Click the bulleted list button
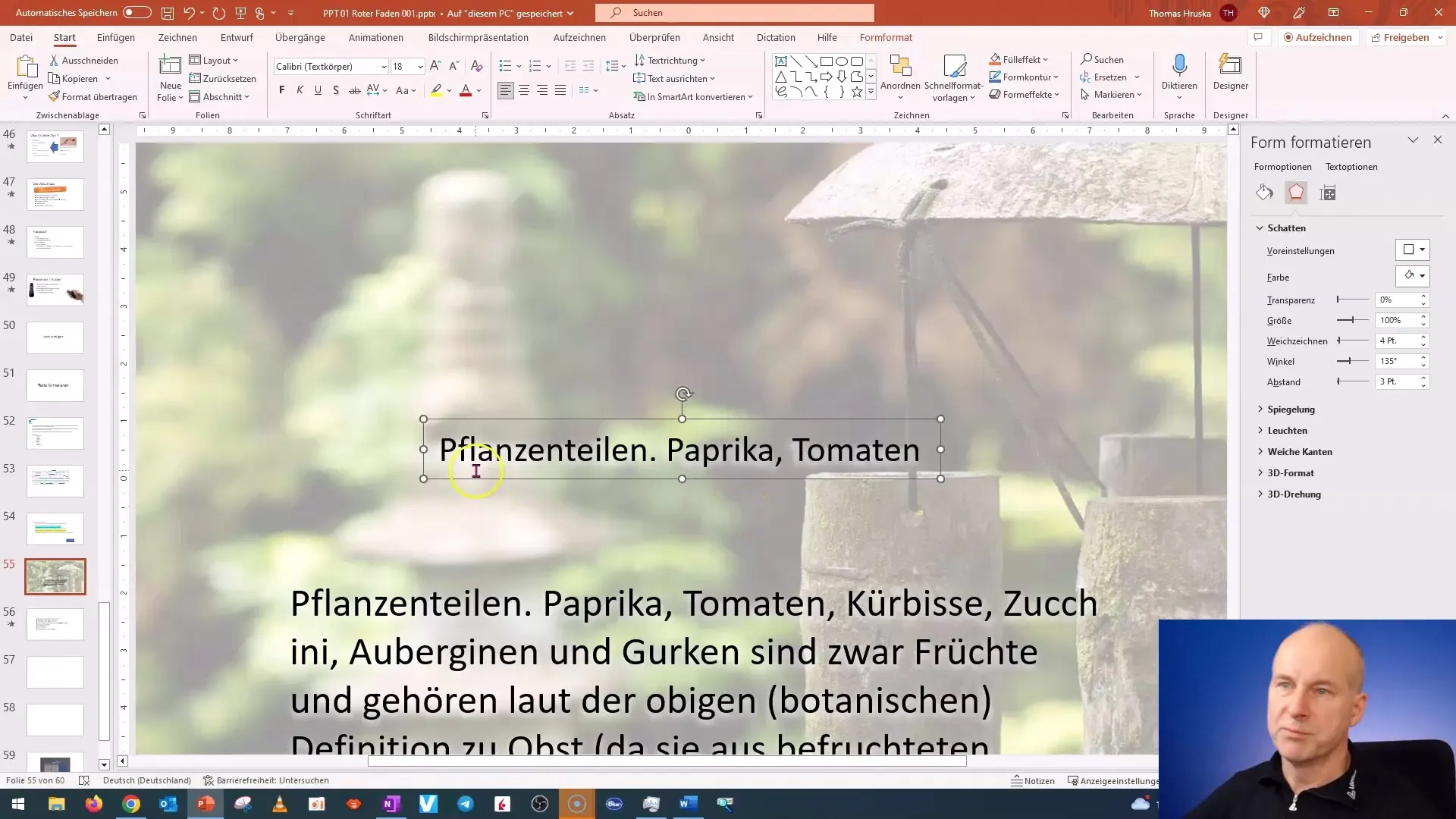 click(506, 66)
